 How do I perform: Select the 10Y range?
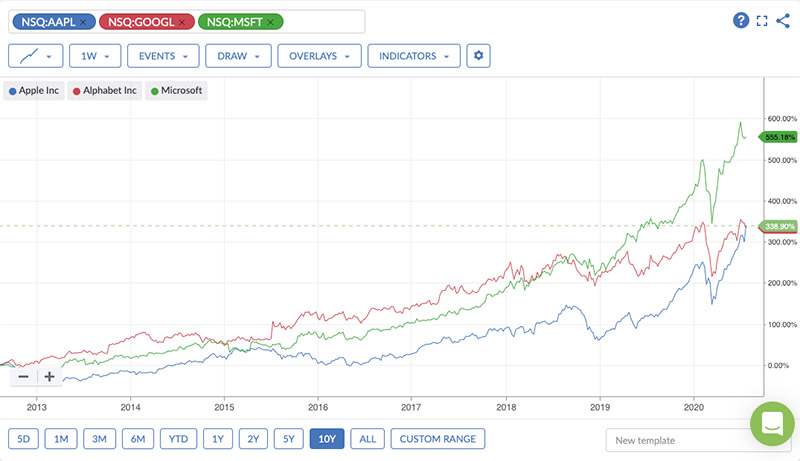(327, 439)
